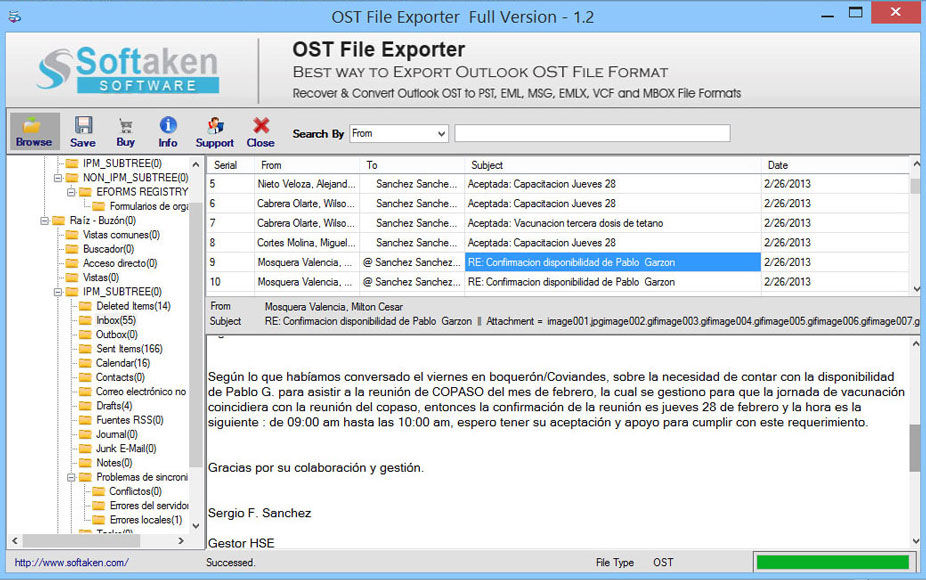Click the folder tree horizontal scroll left arrow
The width and height of the screenshot is (926, 580).
(15, 540)
